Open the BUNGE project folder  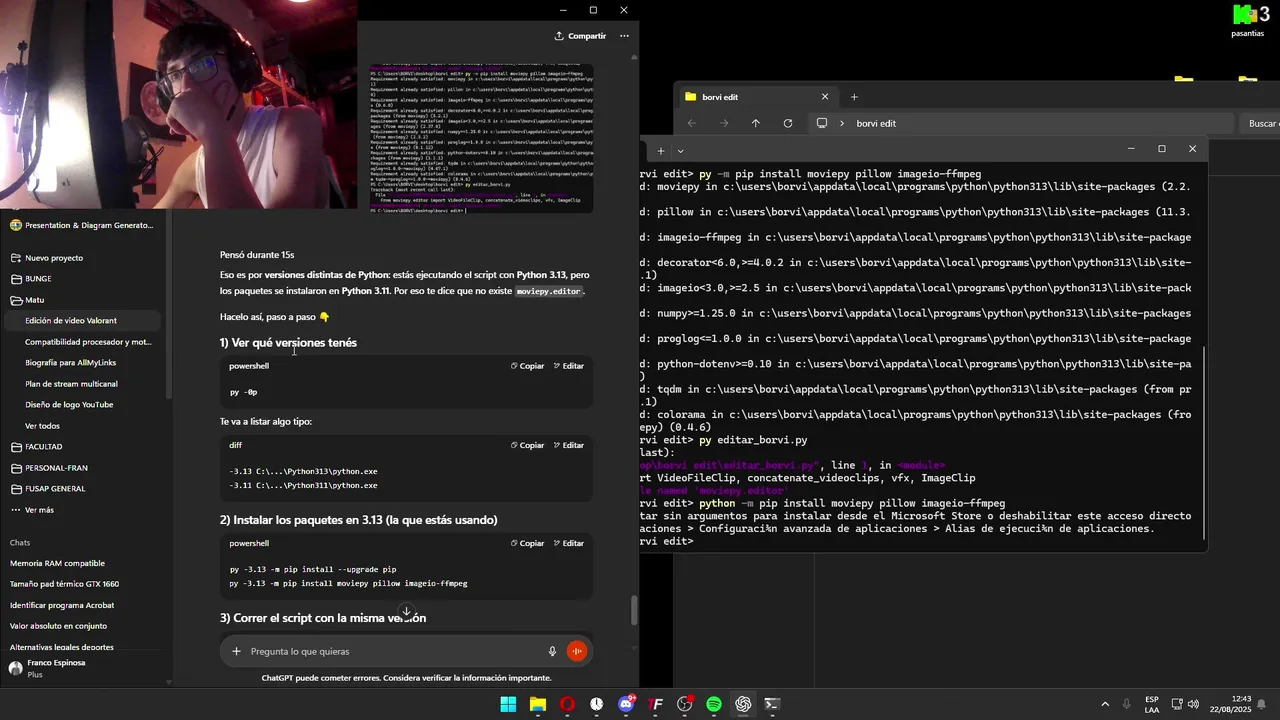tap(82, 279)
